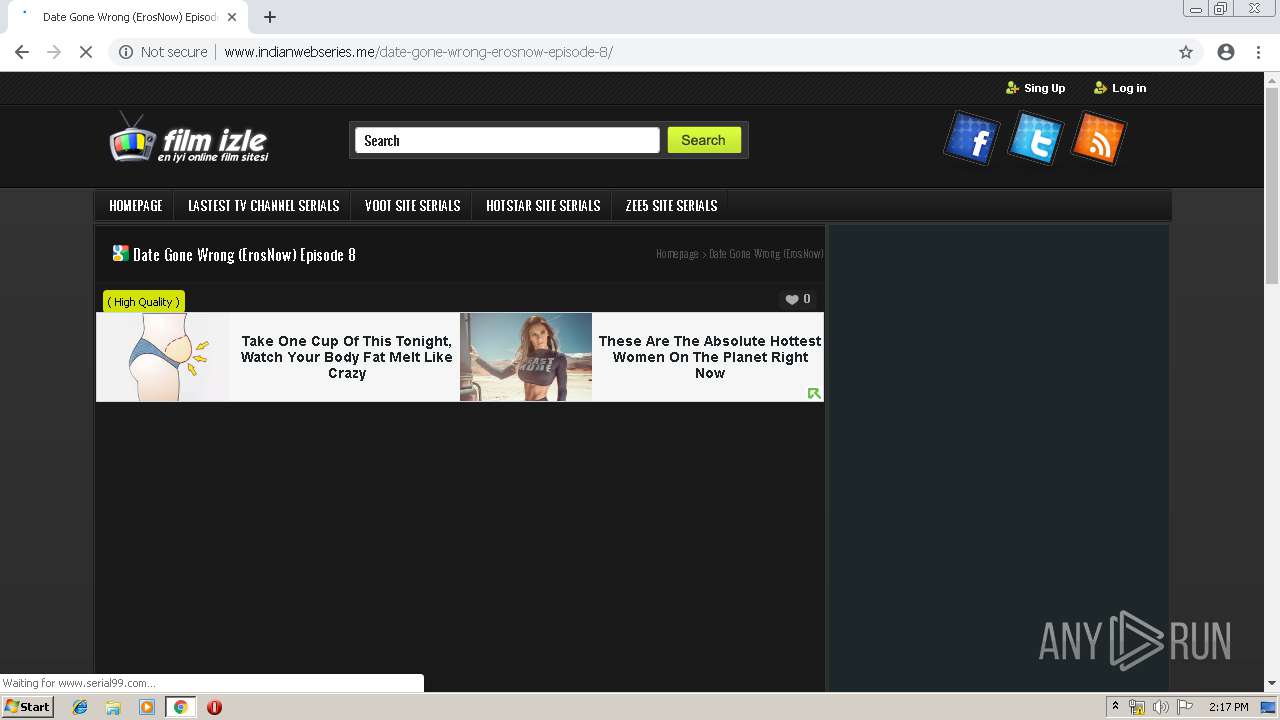
Task: Focus the Search text field
Action: click(x=507, y=140)
